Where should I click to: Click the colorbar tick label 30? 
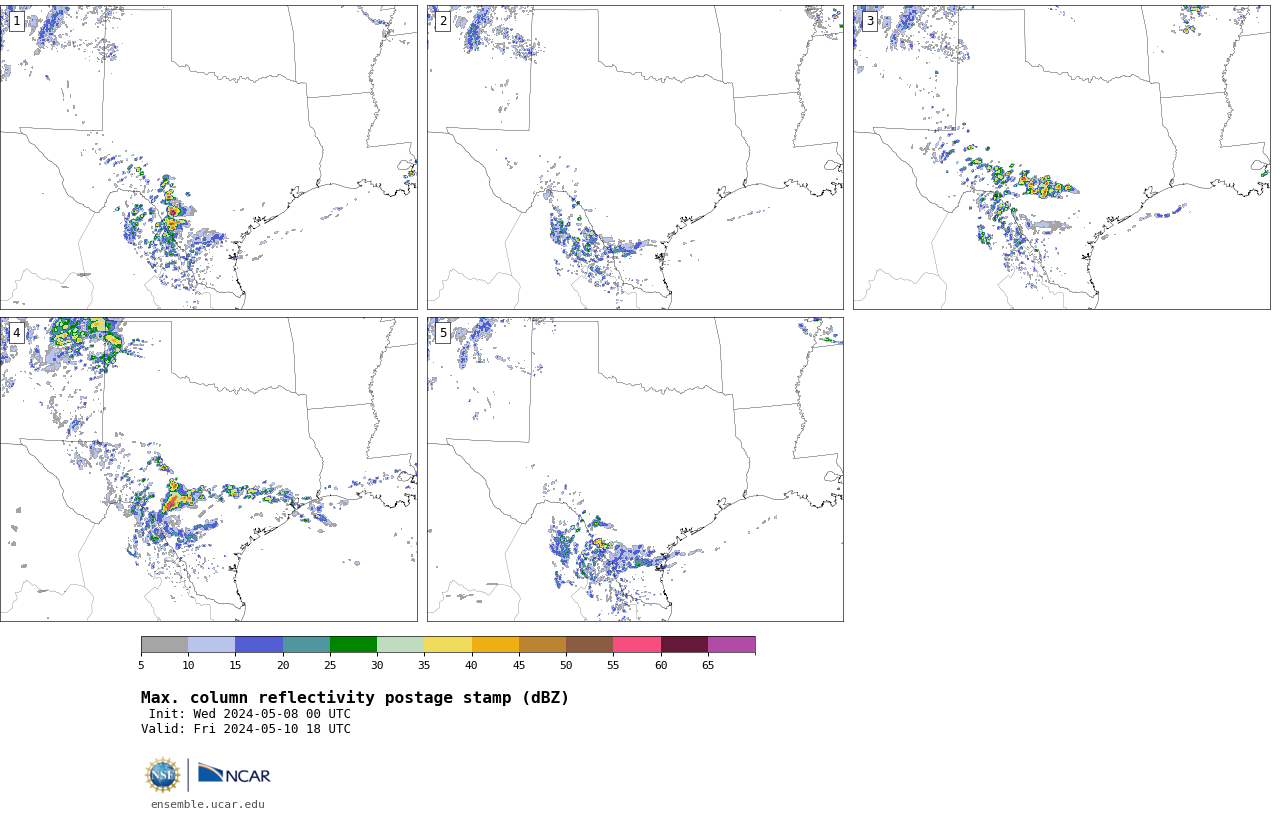[x=377, y=665]
